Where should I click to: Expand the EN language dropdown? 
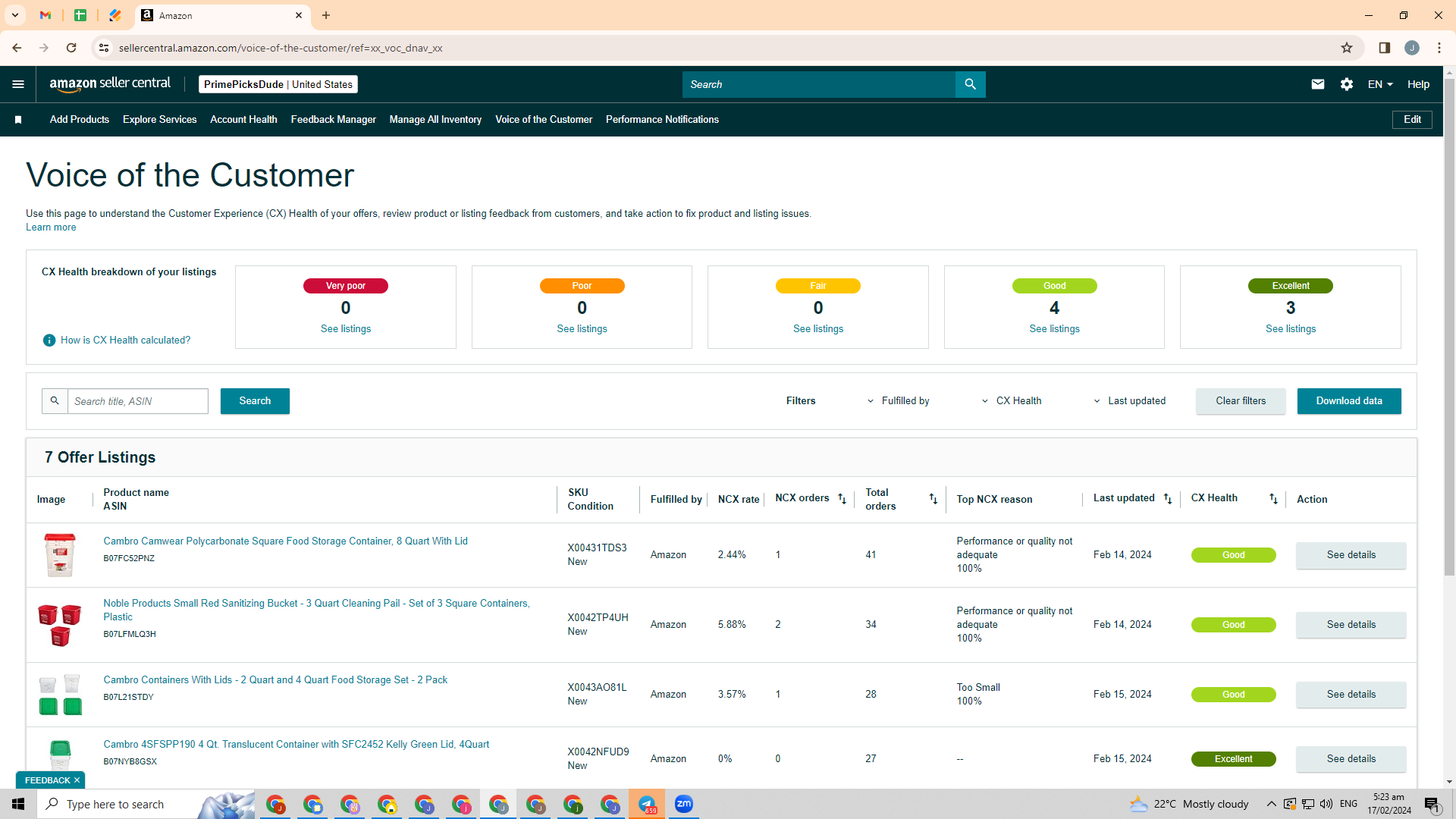[1380, 84]
